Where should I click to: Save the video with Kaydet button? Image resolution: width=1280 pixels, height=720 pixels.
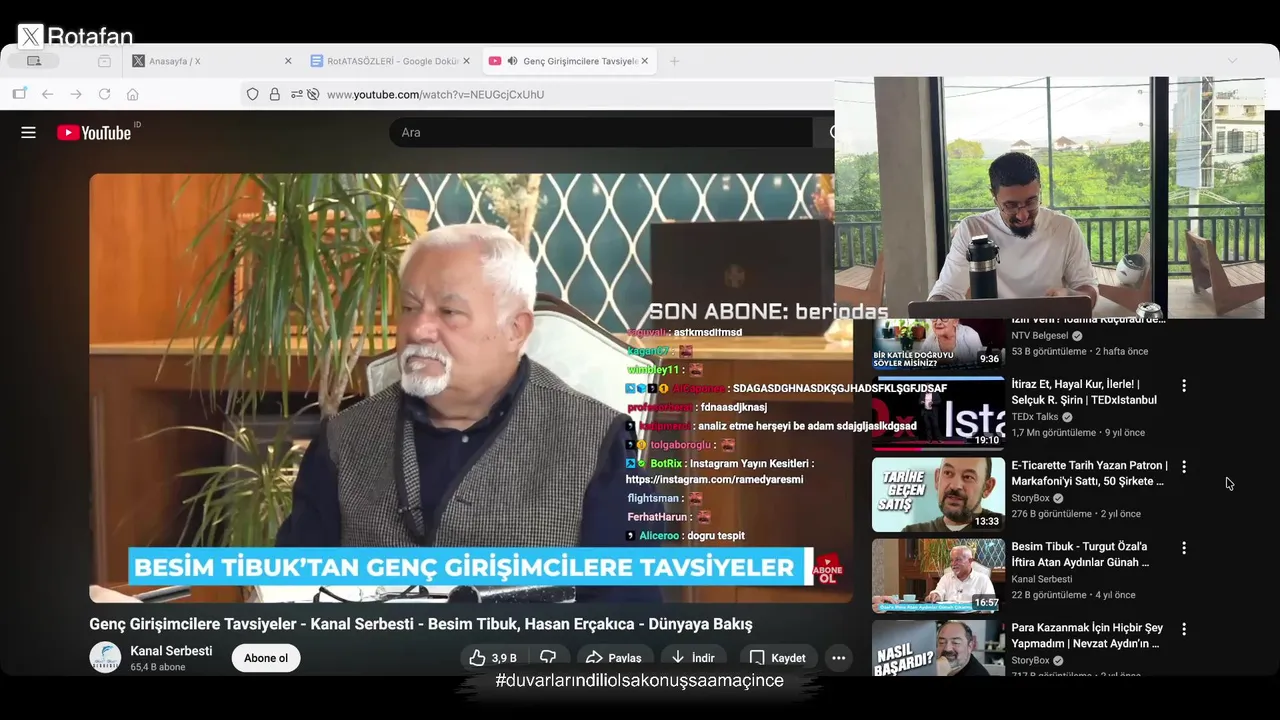(778, 657)
